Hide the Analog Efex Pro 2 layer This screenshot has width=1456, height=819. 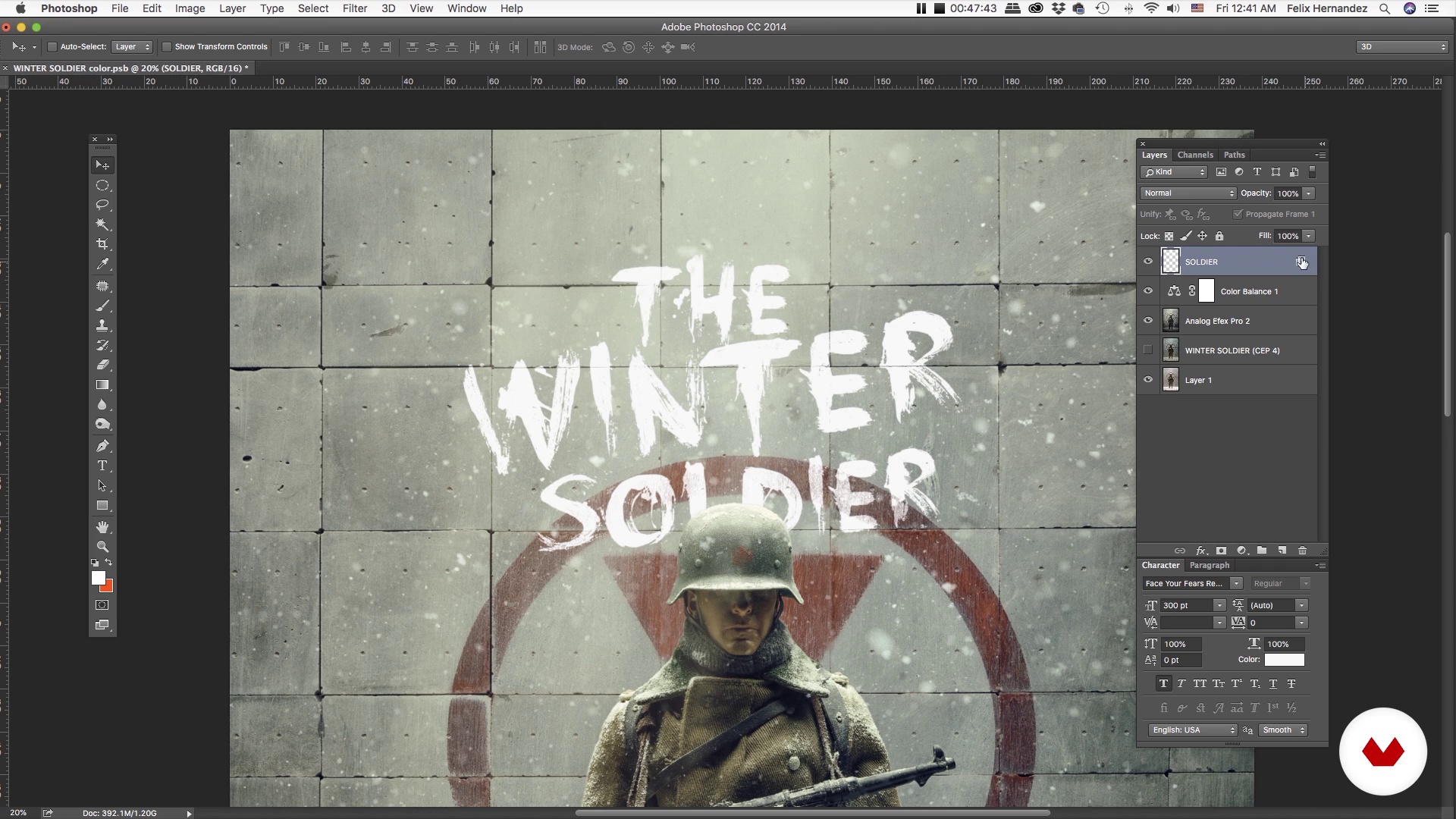coord(1148,321)
